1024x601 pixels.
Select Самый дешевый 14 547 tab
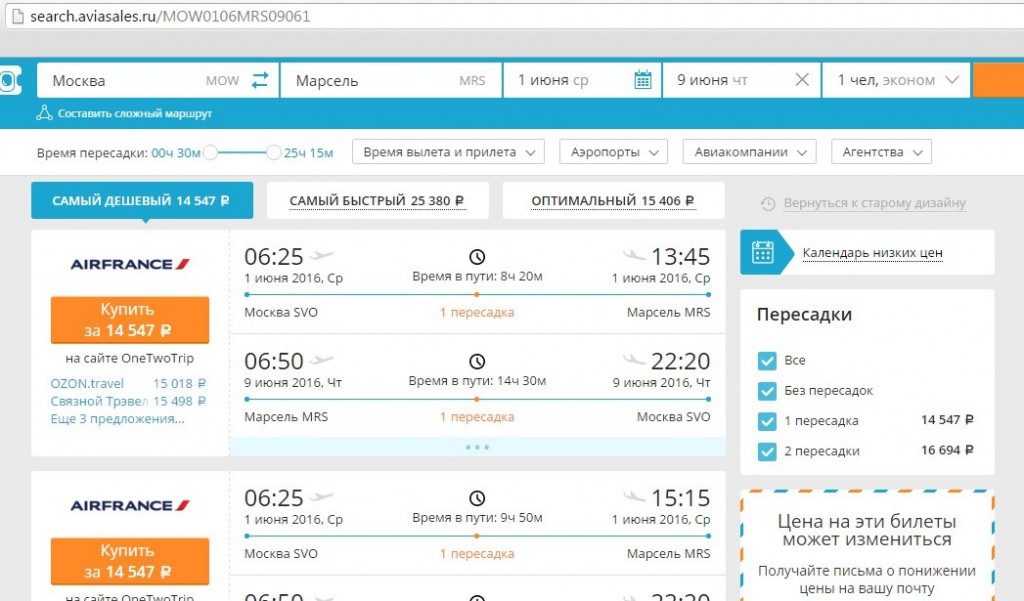[142, 201]
